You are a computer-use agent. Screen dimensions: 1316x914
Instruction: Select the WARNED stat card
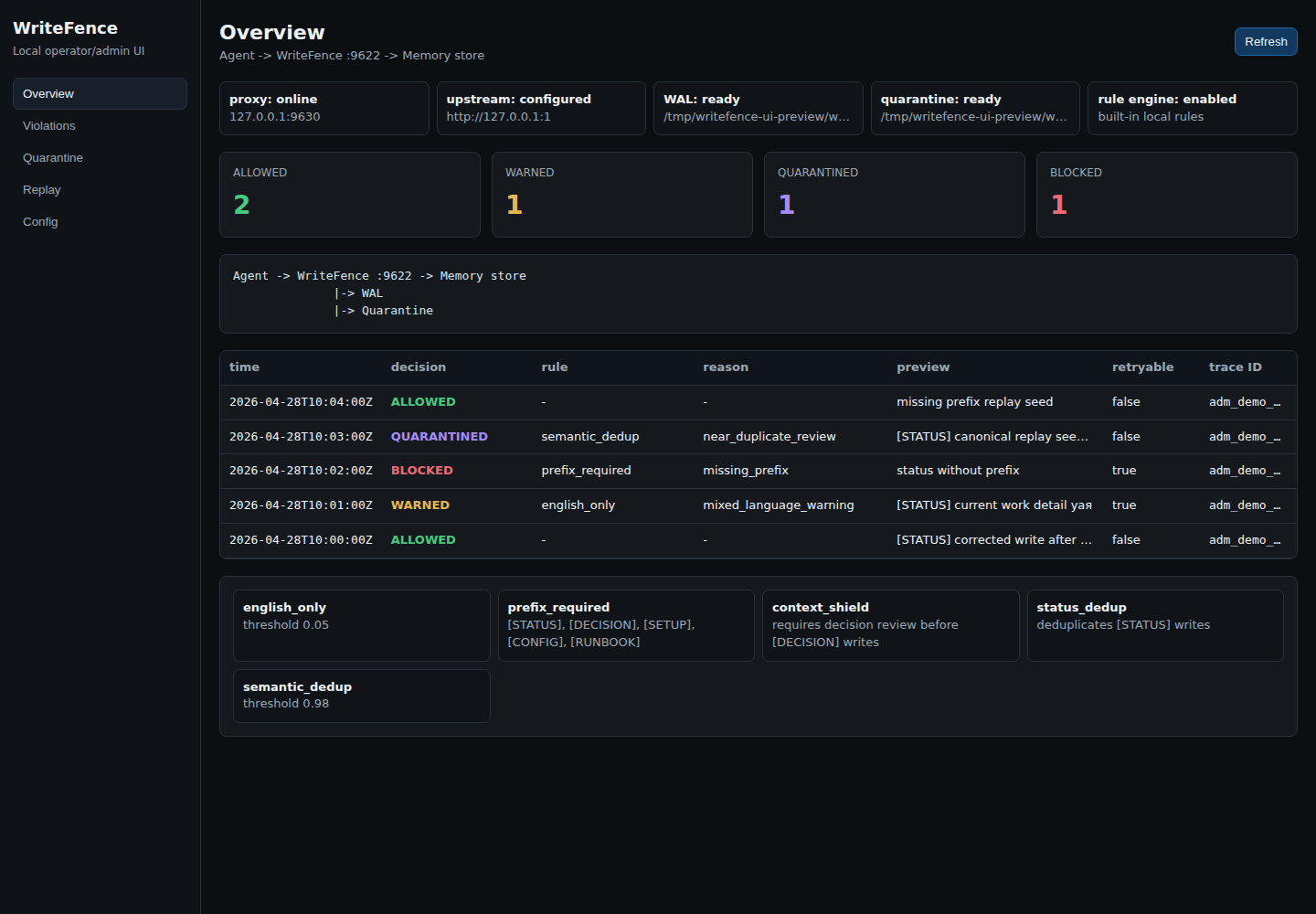(621, 194)
